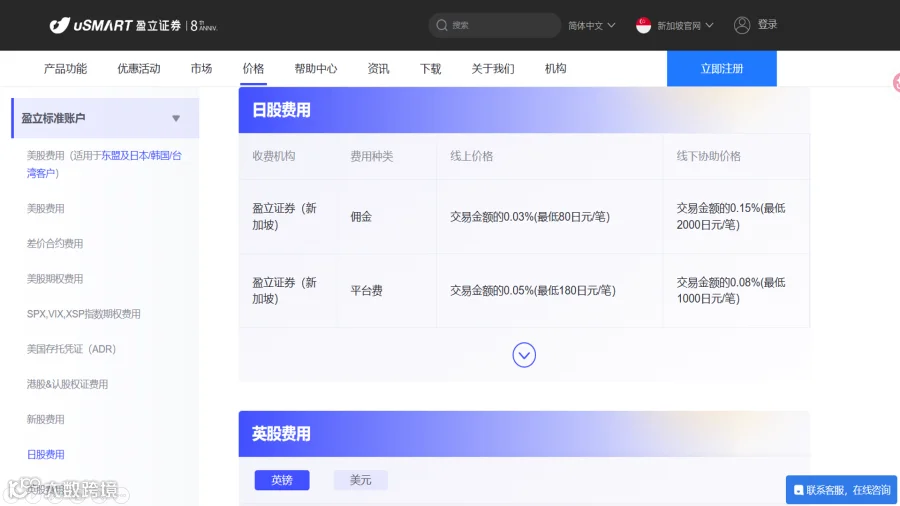
Task: Go to 新股费用 in the sidebar
Action: (45, 419)
